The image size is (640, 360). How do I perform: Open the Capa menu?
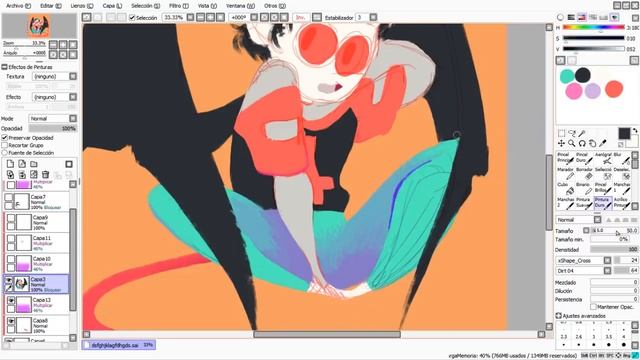[x=112, y=6]
